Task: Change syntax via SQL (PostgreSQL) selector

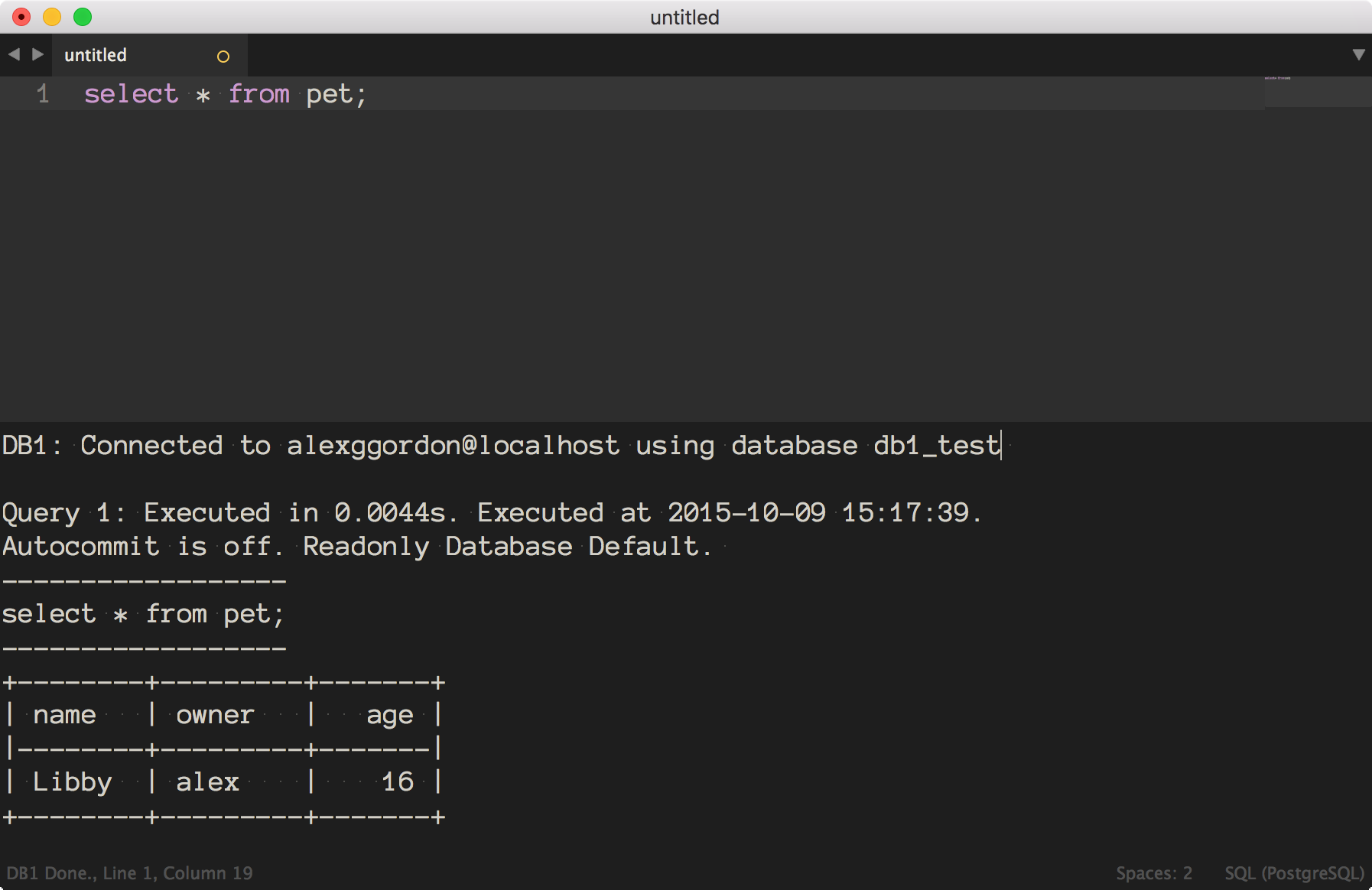Action: (1294, 873)
